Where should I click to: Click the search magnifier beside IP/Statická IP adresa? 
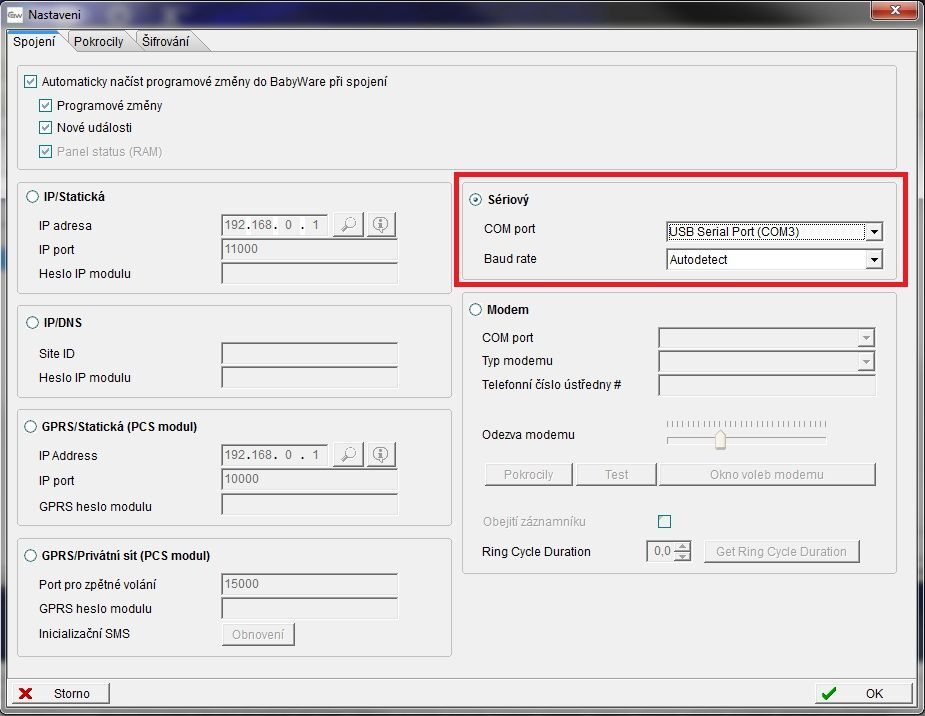[349, 225]
